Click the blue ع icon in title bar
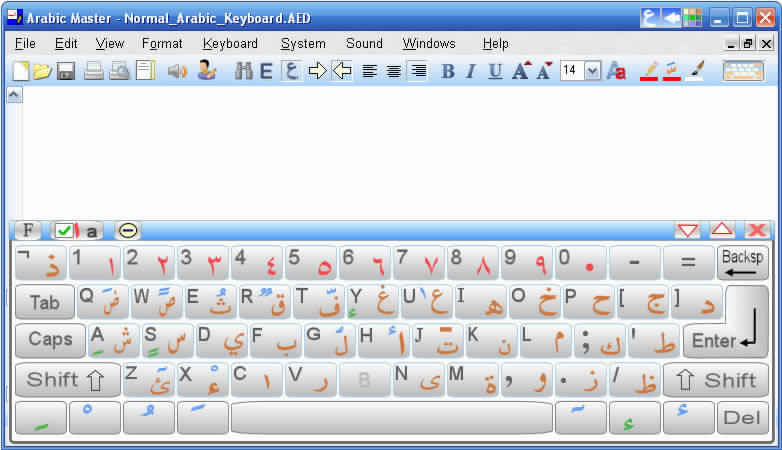Screen dimensions: 782x450 coord(649,18)
